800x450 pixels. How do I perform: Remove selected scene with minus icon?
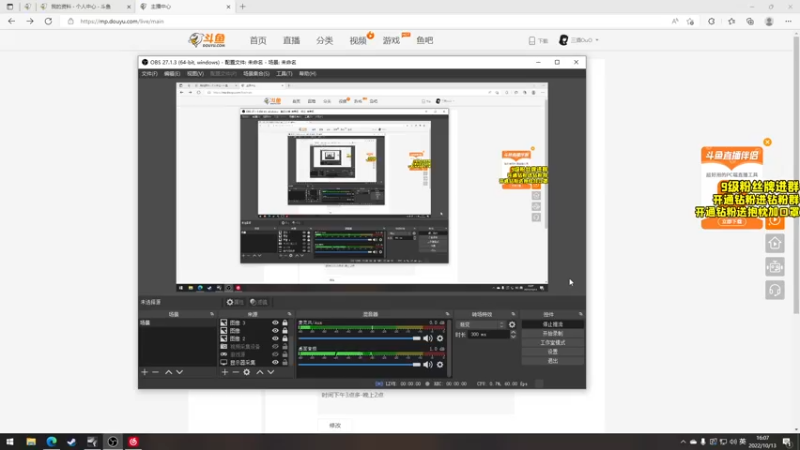156,372
